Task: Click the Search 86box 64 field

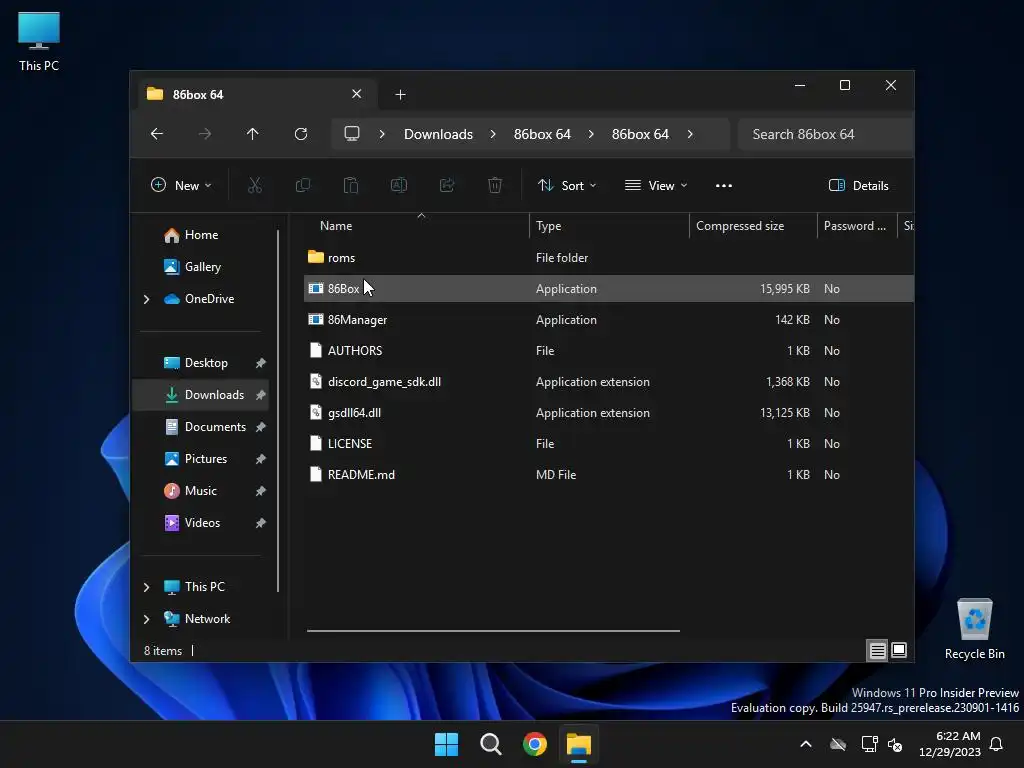Action: 825,134
